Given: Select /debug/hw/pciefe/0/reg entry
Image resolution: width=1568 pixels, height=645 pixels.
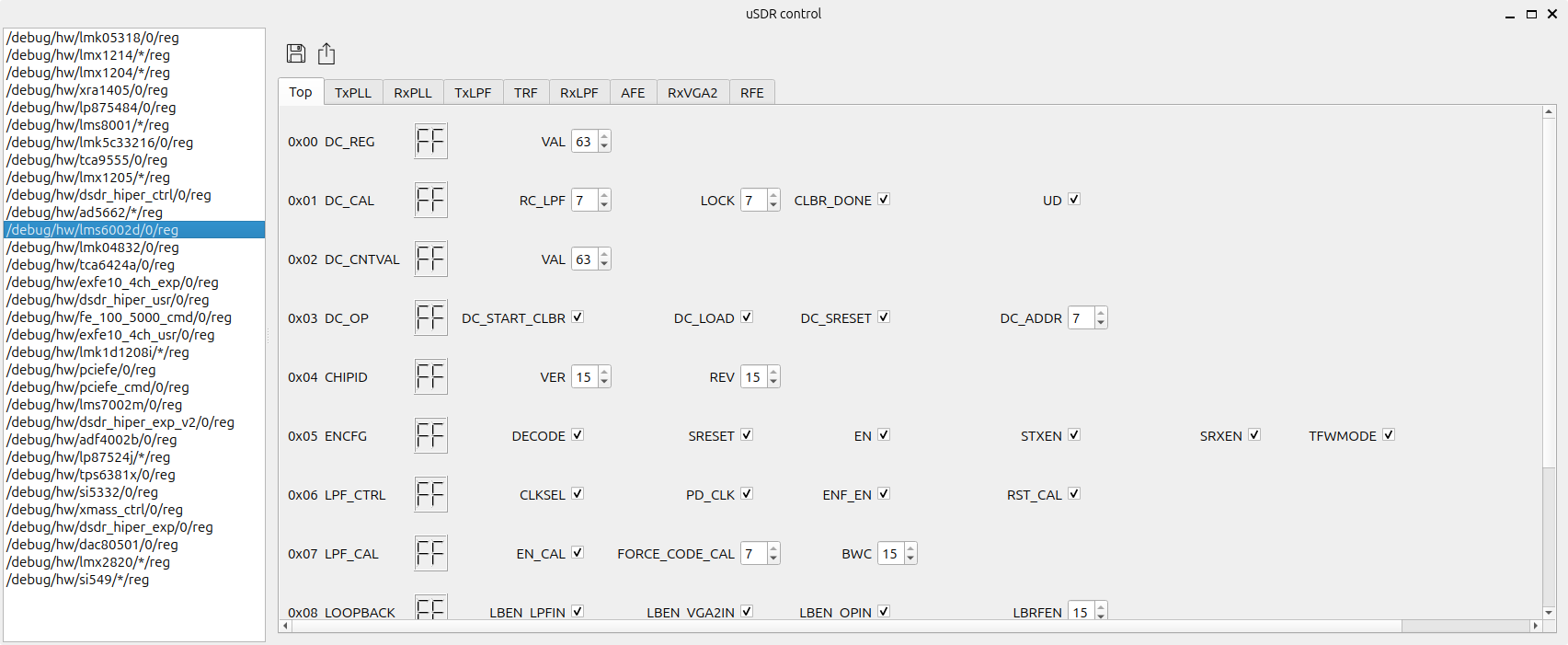Looking at the screenshot, I should click(x=134, y=370).
